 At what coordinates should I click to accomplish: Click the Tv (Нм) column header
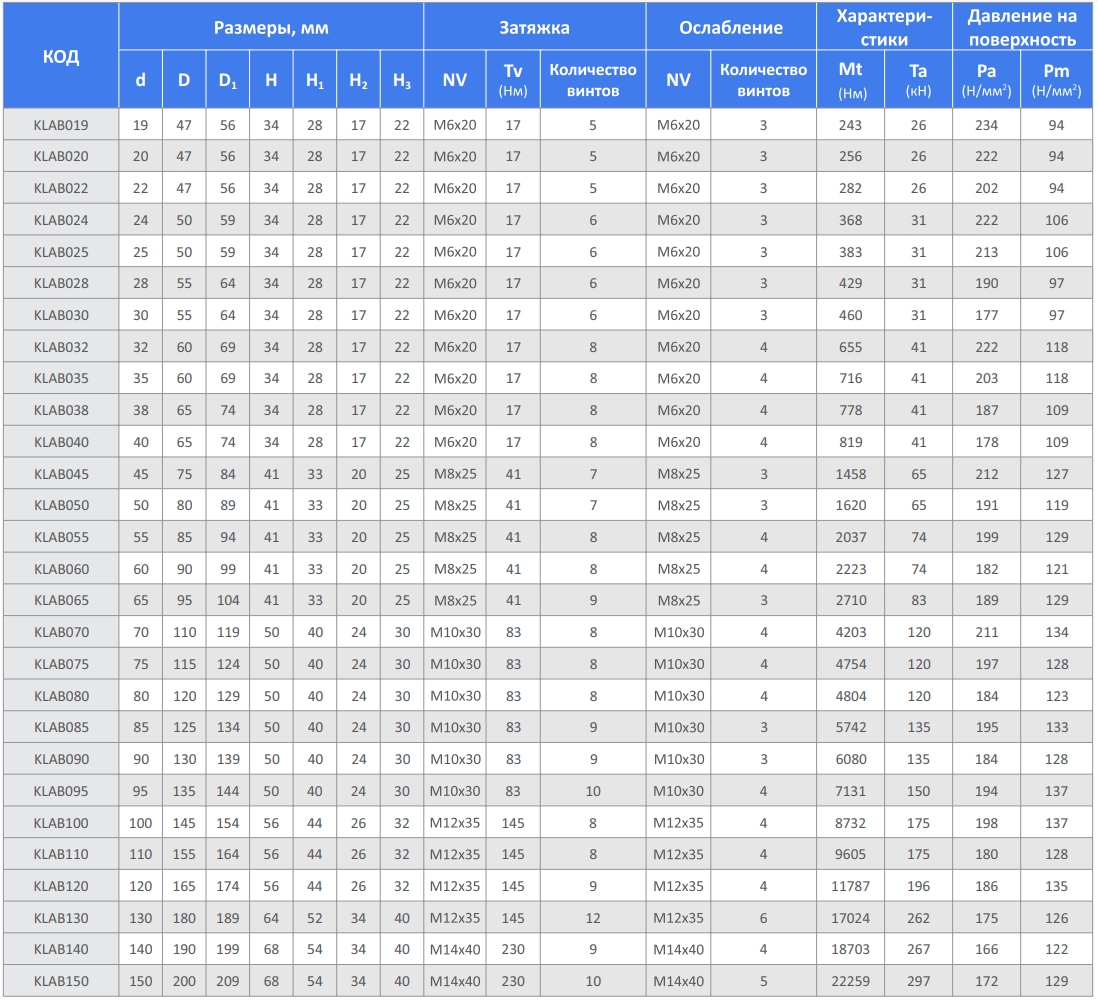(x=513, y=80)
